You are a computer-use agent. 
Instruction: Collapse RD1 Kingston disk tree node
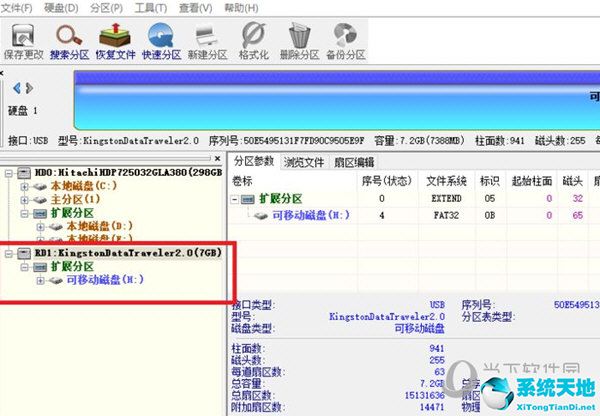tap(9, 253)
